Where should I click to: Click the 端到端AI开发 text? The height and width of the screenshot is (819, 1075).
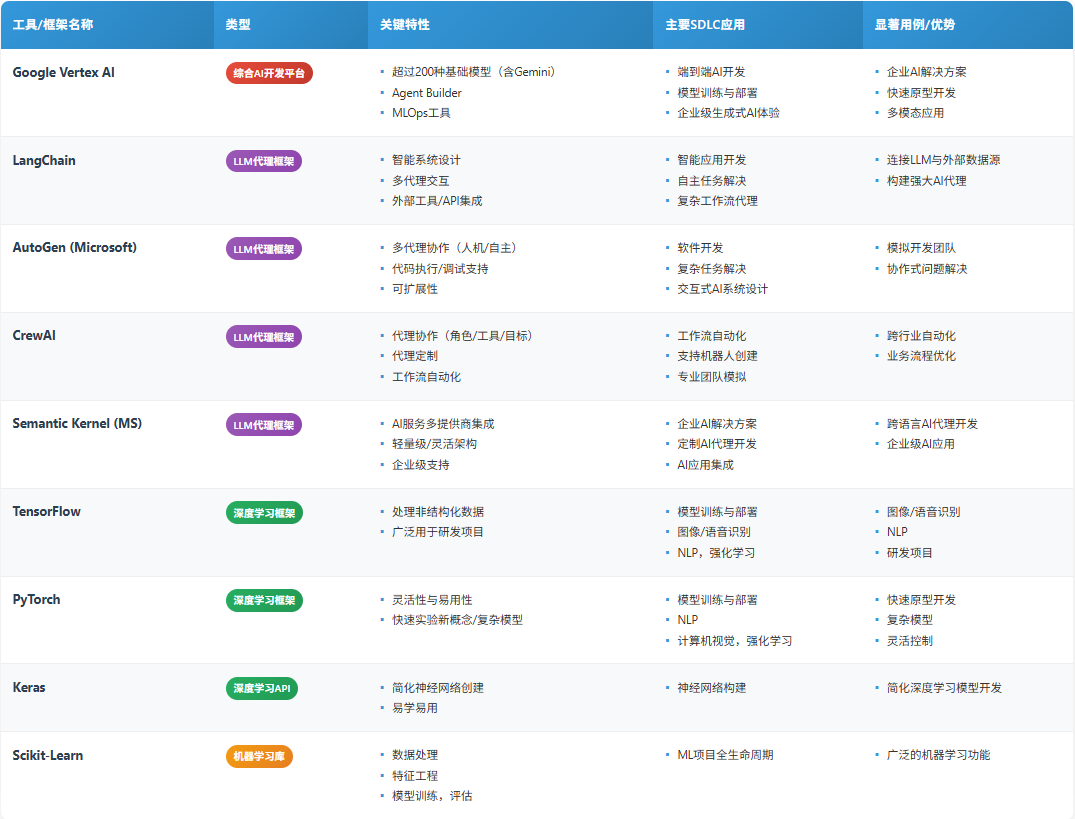[711, 72]
